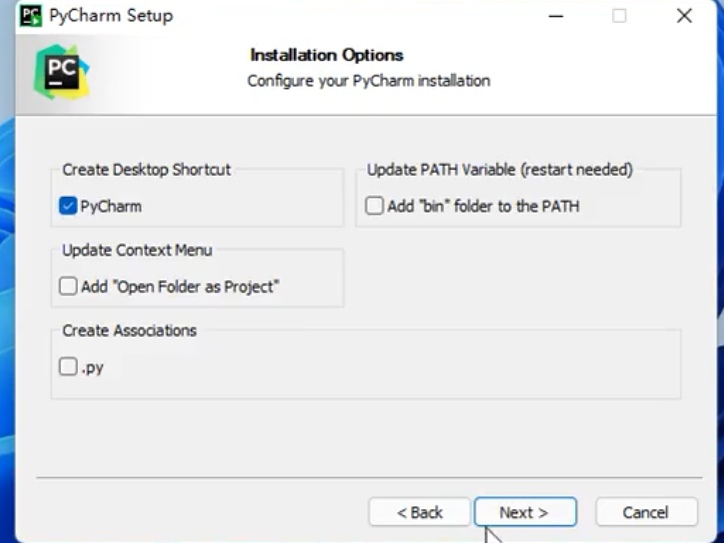Viewport: 724px width, 543px height.
Task: Click the "PyCharm Setup" title bar text
Action: [x=111, y=16]
